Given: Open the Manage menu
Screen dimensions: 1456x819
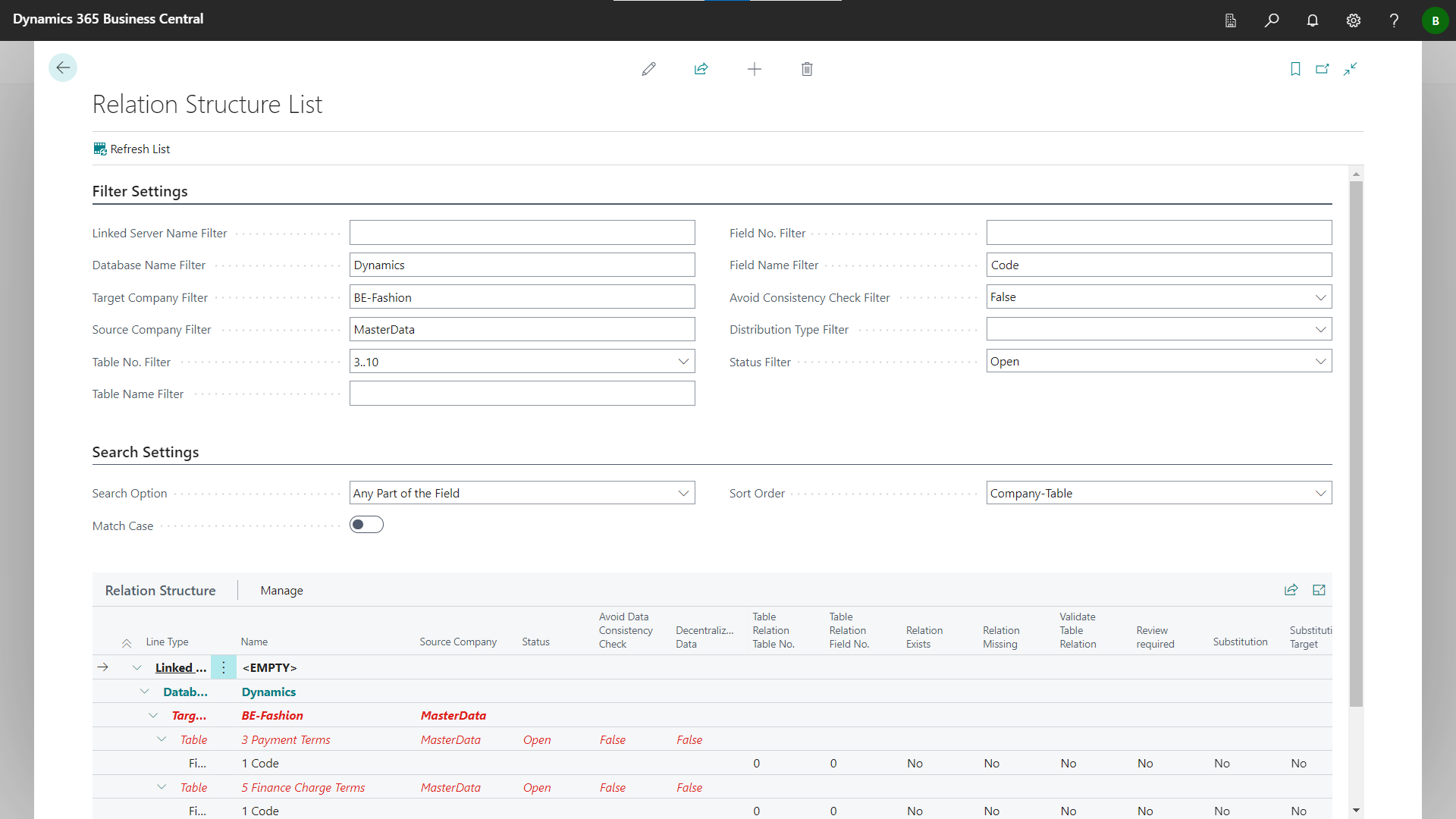Looking at the screenshot, I should pos(281,590).
